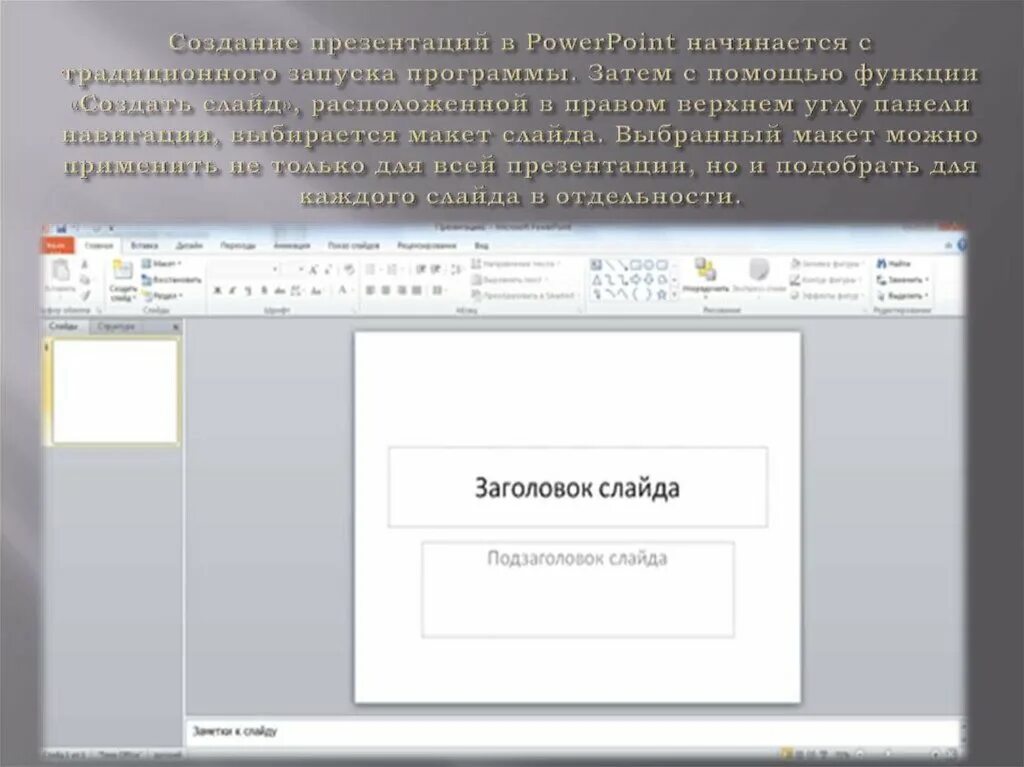
Task: Click the increase font size icon
Action: 313,269
